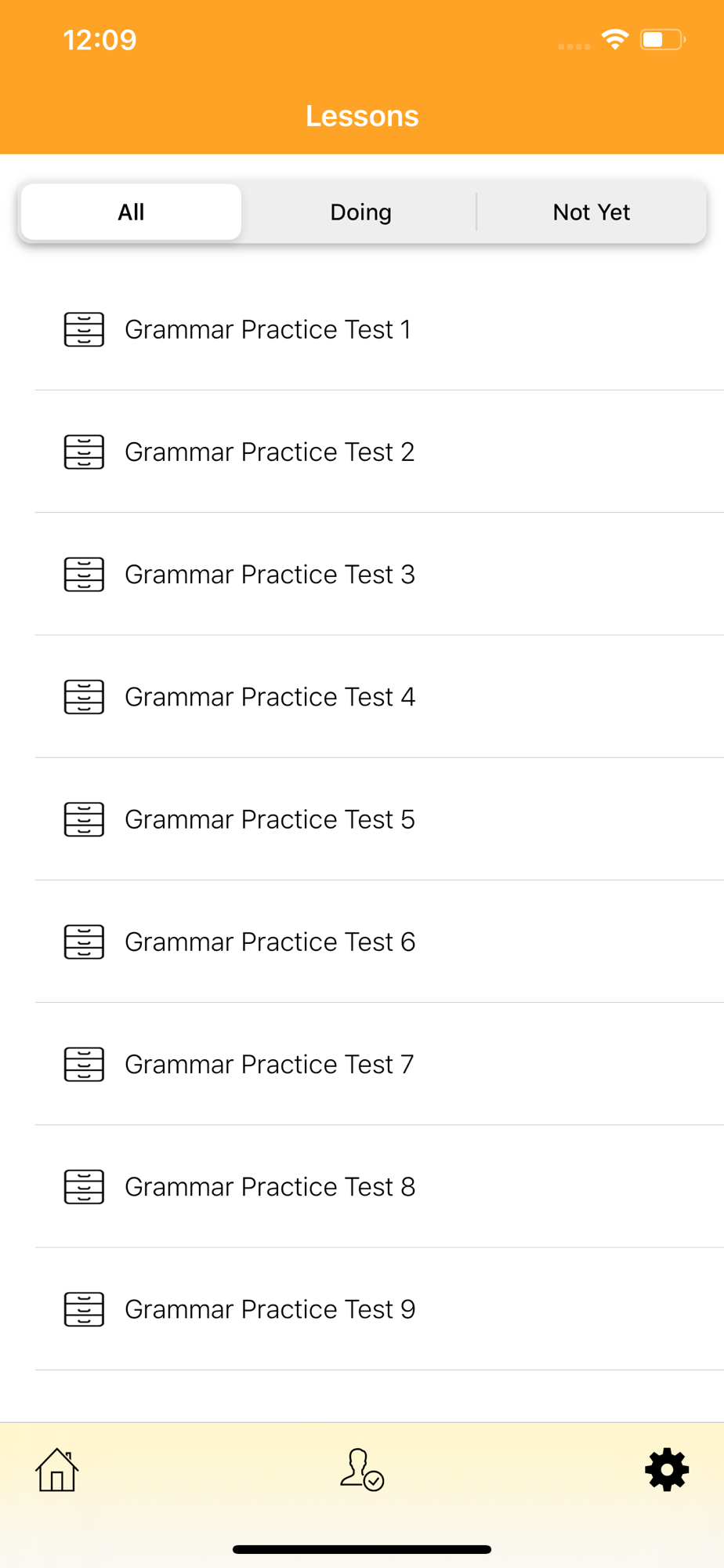Viewport: 724px width, 1568px height.
Task: Switch to the Doing filter segment
Action: (360, 212)
